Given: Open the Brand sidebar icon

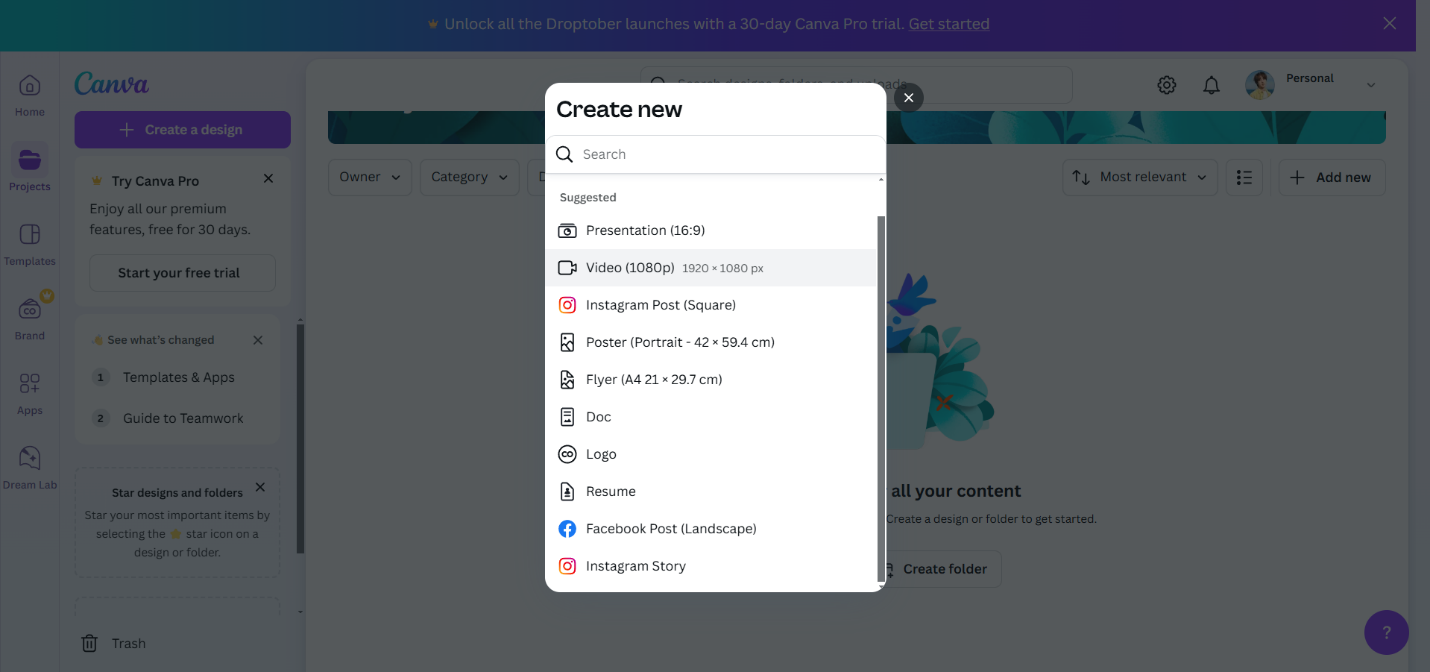Looking at the screenshot, I should (x=30, y=319).
